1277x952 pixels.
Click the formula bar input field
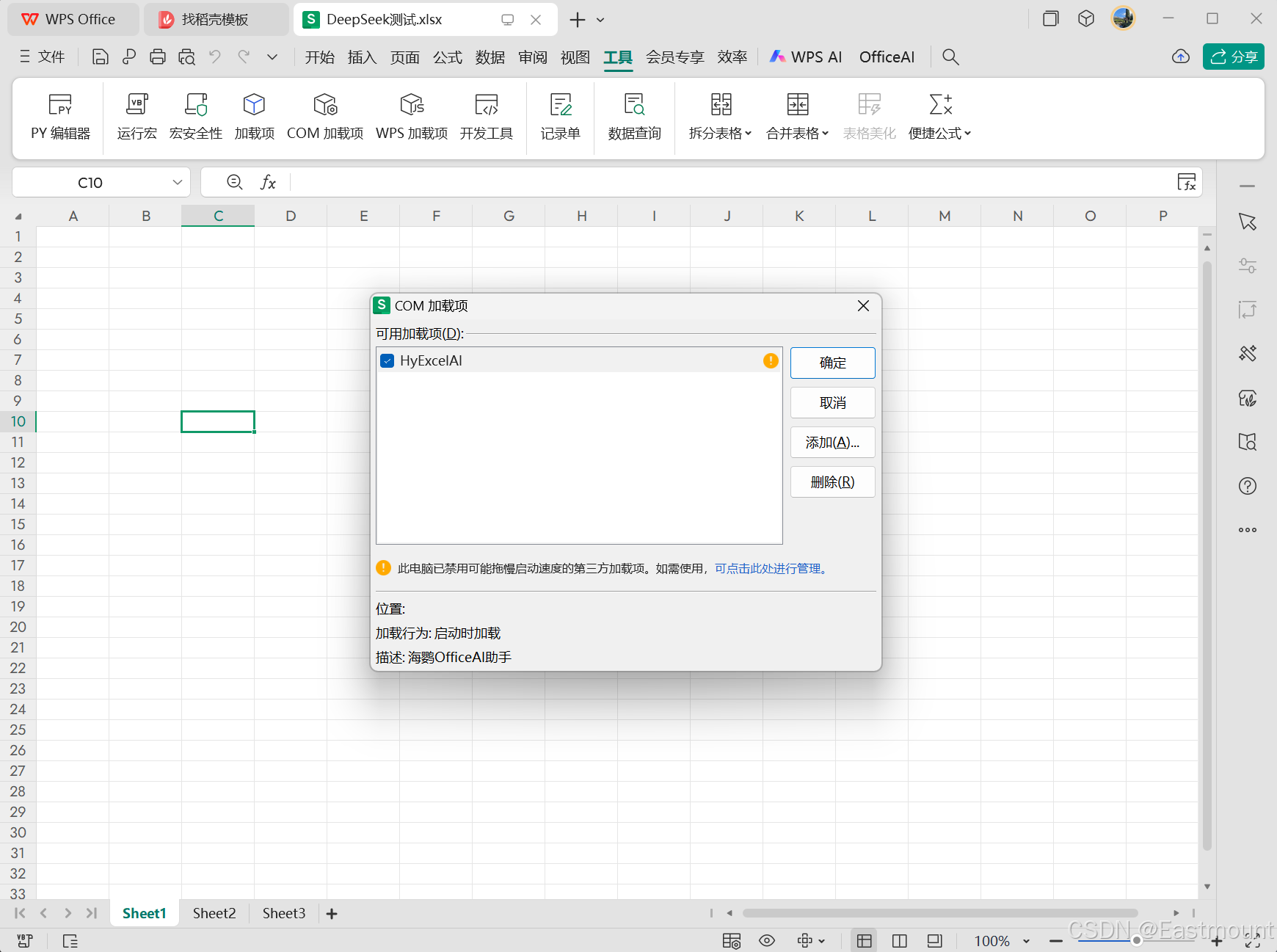coord(731,182)
